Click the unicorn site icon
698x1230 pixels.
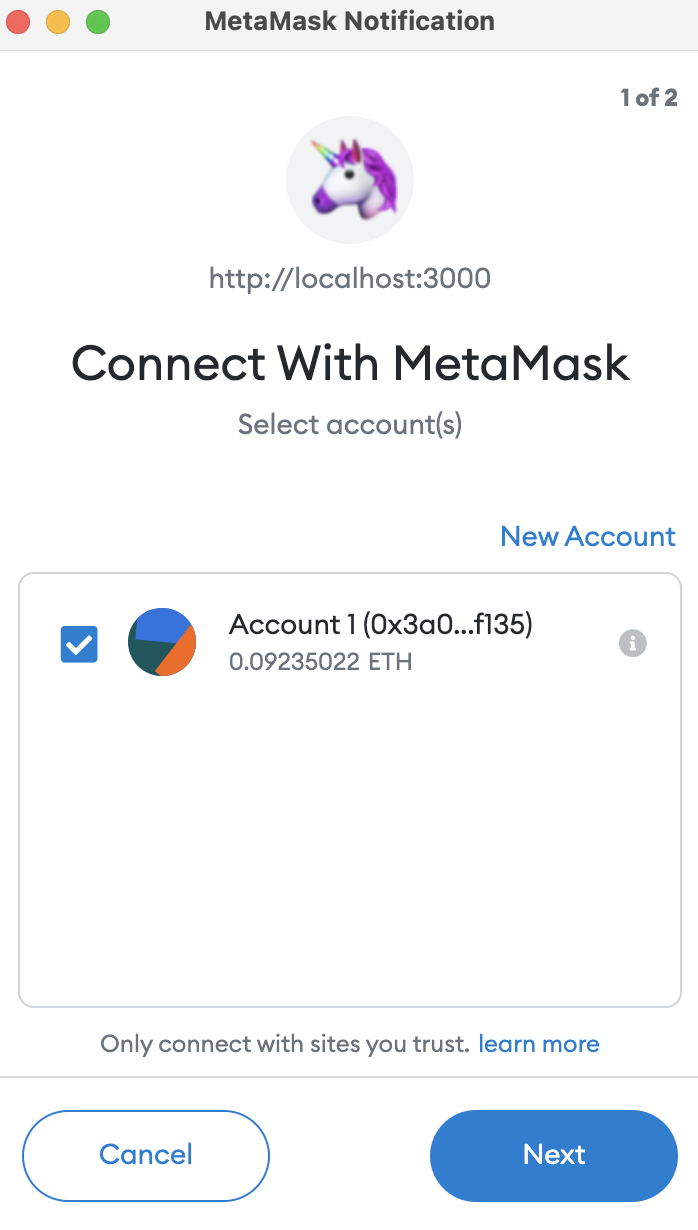(x=350, y=182)
